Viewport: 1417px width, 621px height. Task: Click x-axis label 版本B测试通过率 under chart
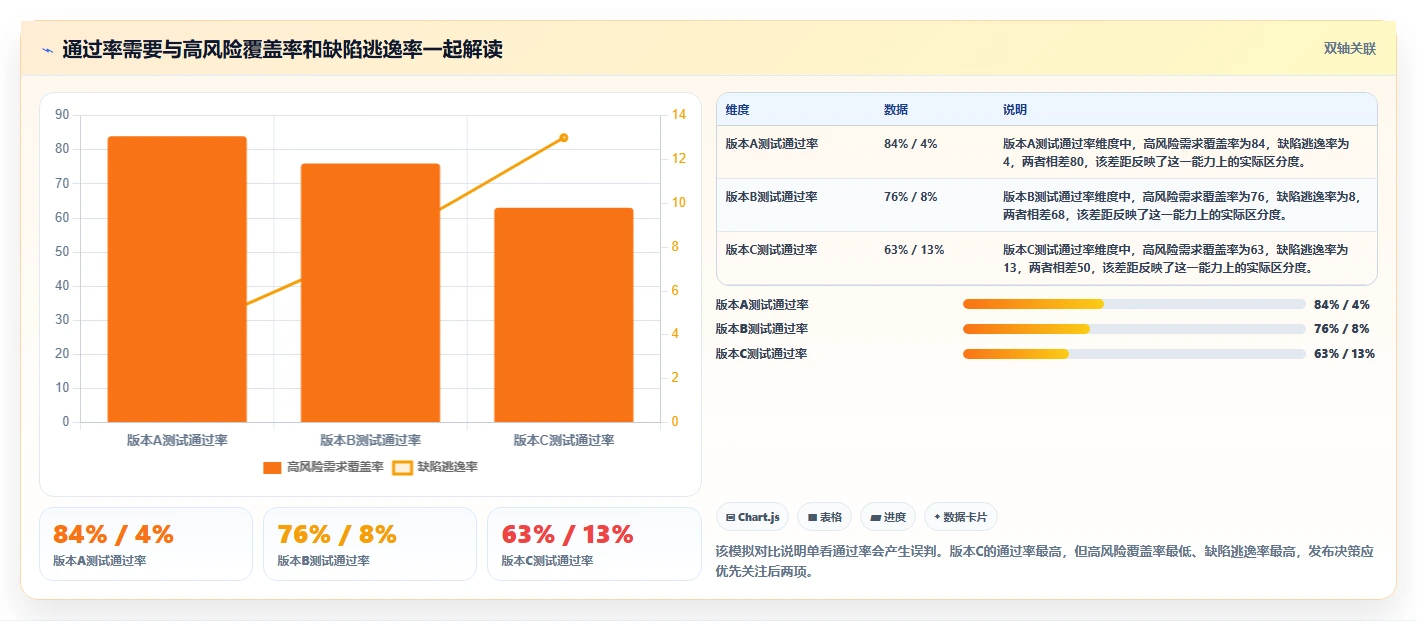[x=370, y=440]
